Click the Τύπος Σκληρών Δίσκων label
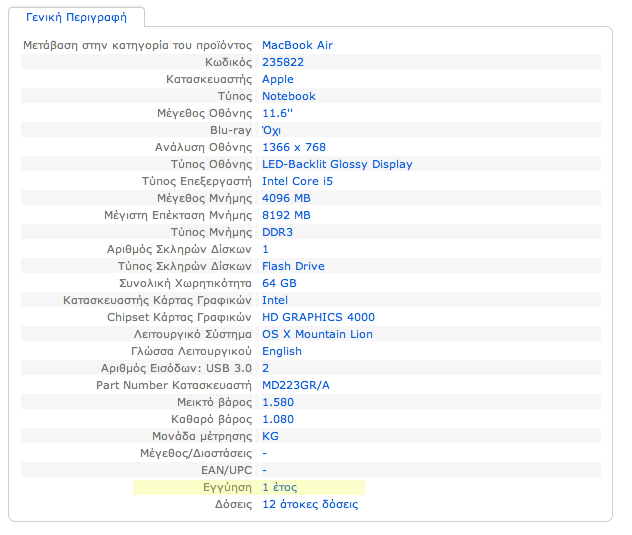 (x=185, y=266)
